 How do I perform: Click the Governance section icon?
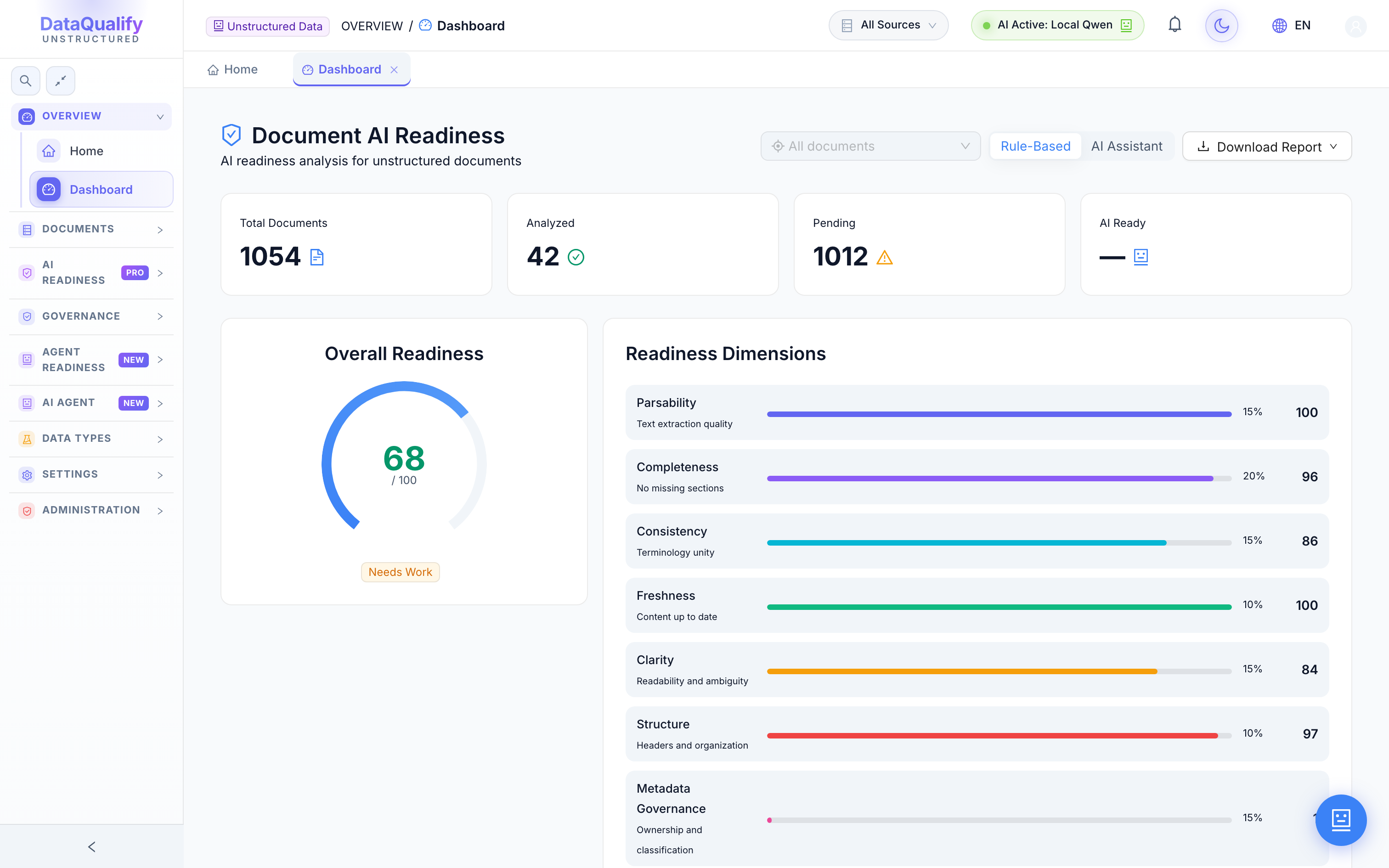27,316
